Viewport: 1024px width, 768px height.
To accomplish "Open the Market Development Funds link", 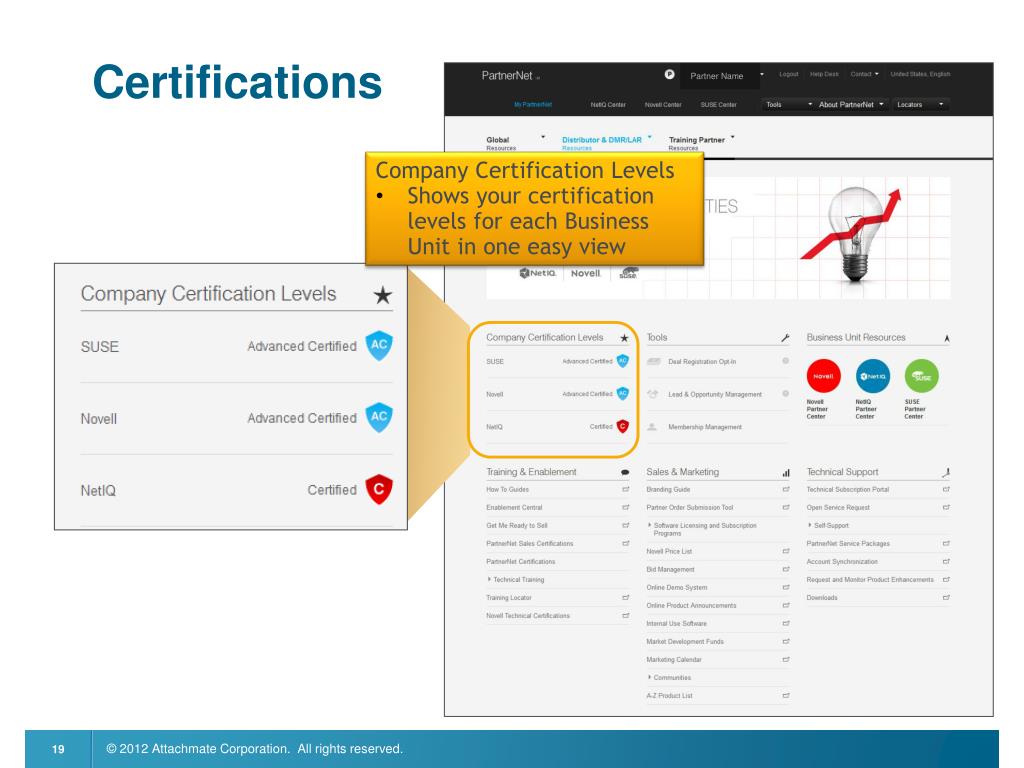I will 685,642.
